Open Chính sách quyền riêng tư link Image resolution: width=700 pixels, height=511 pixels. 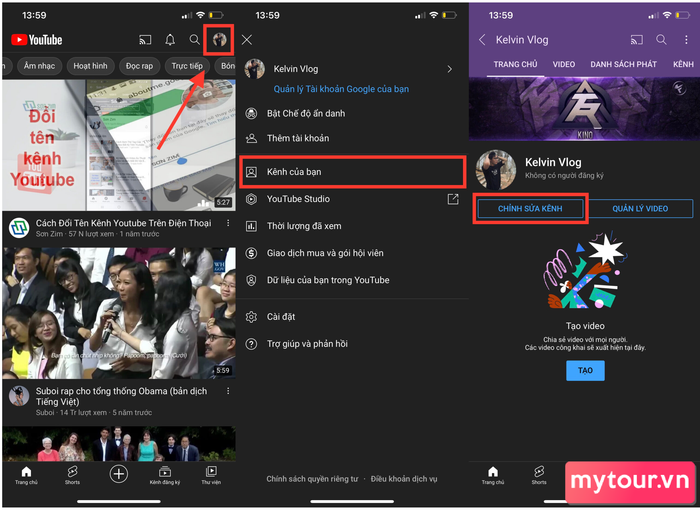[312, 479]
